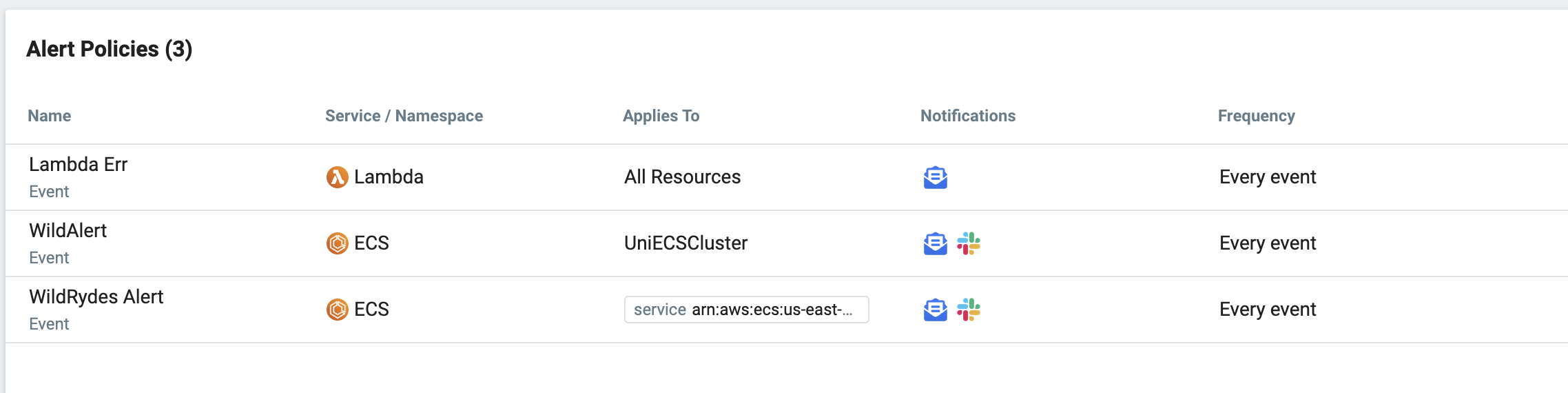The width and height of the screenshot is (1568, 393).
Task: Click the service arn:aws:ecs tag chip
Action: click(x=746, y=310)
